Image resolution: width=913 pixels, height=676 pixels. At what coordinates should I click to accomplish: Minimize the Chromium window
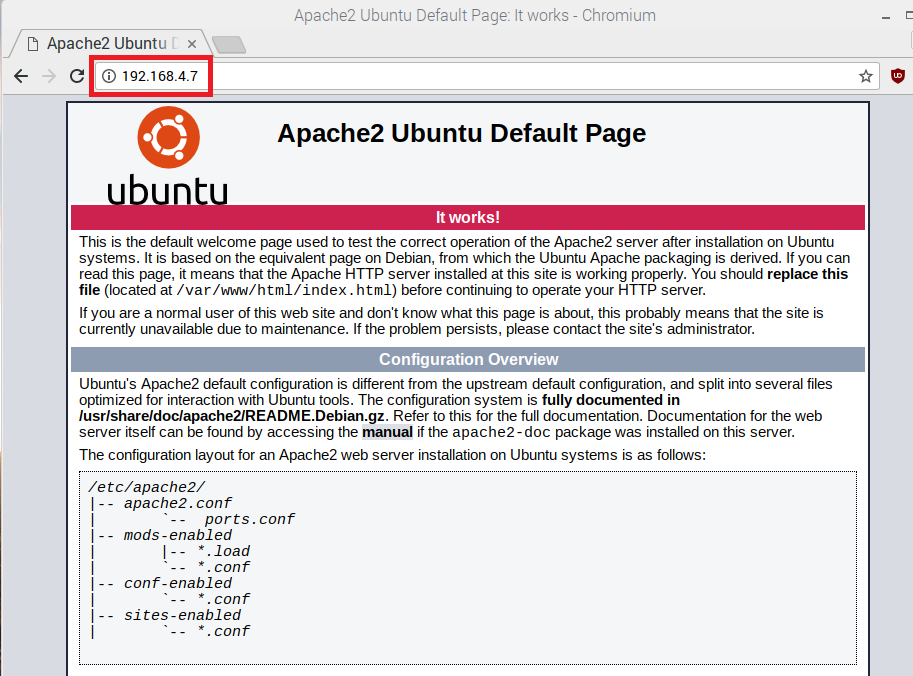886,17
